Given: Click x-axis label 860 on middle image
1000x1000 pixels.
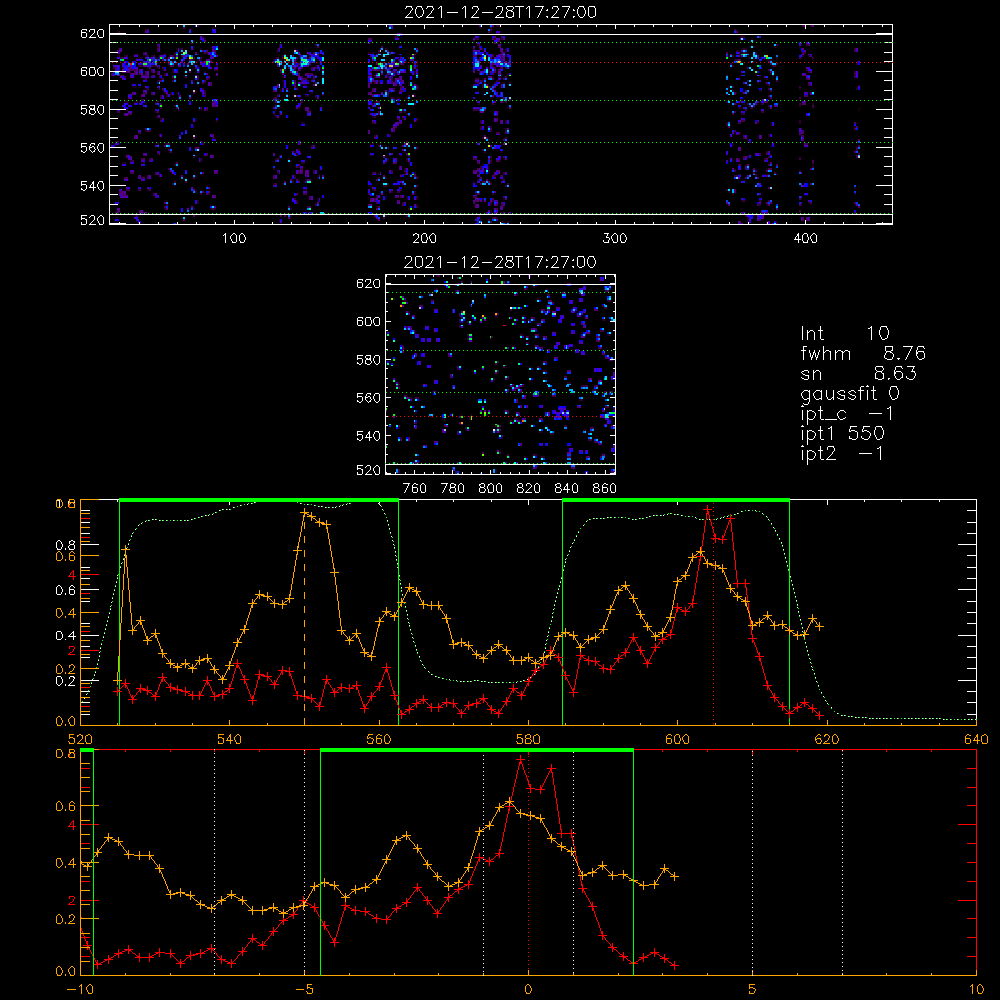Looking at the screenshot, I should coord(605,489).
